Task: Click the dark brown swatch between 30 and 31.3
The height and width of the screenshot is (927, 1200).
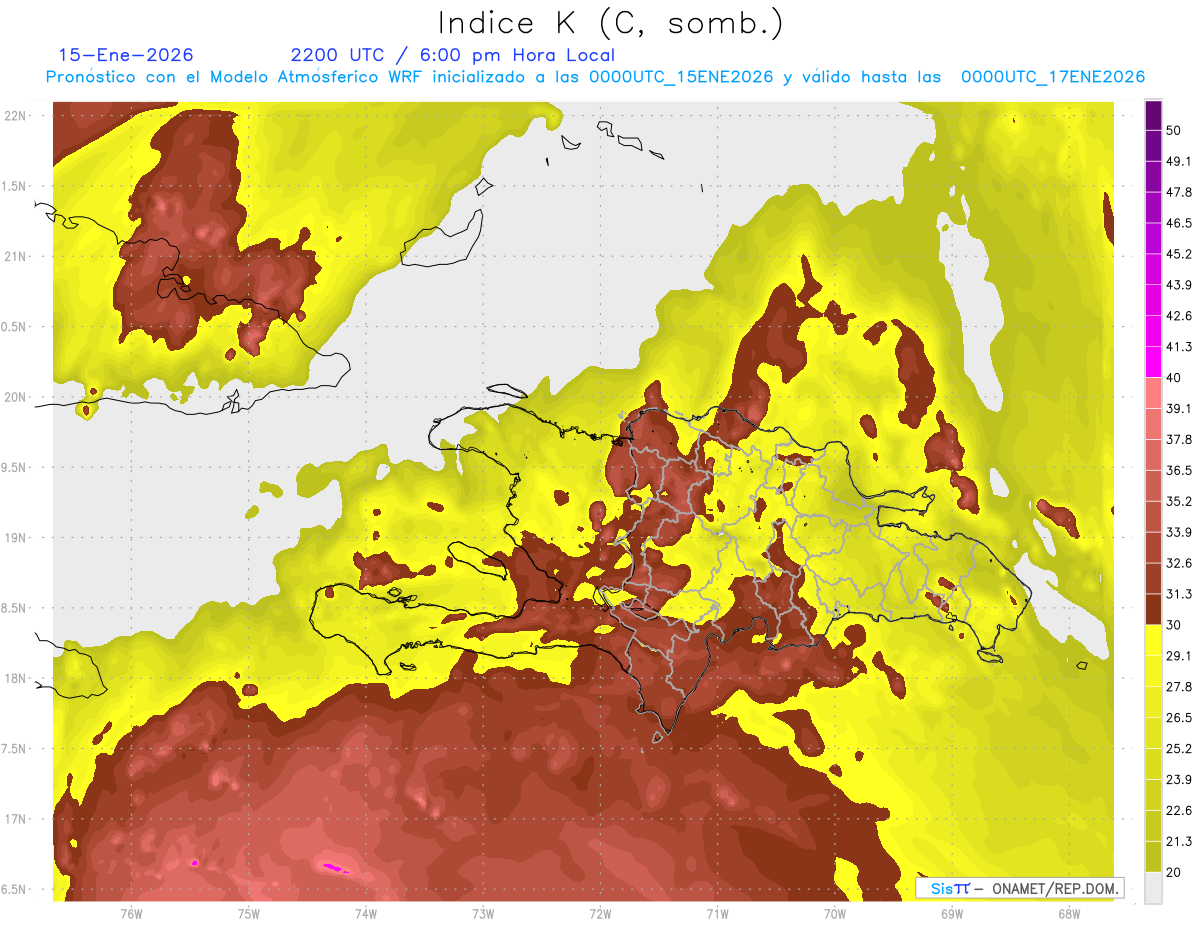Action: (1153, 609)
